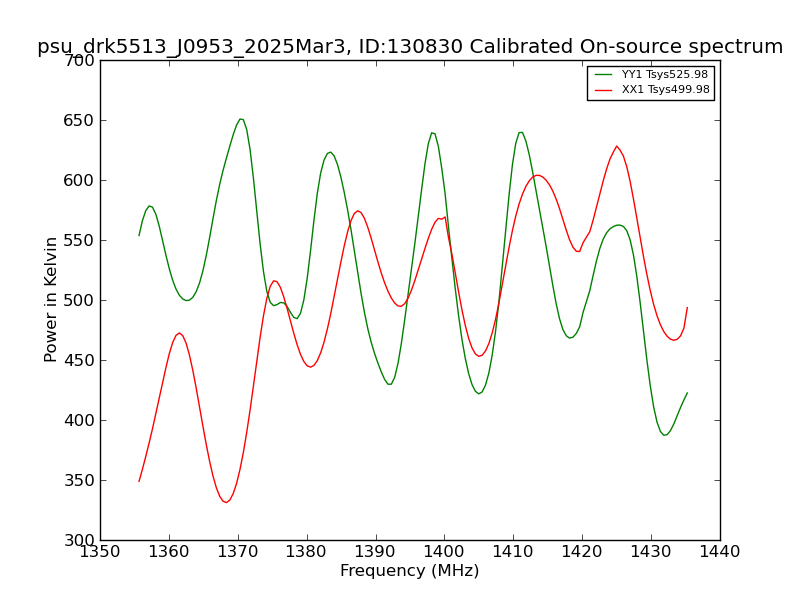Click the plot title text

410,46
